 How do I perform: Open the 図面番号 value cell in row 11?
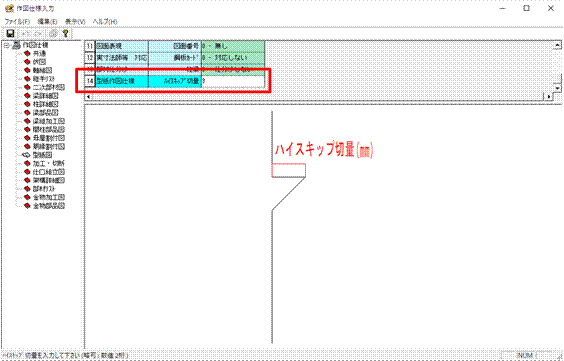[233, 46]
